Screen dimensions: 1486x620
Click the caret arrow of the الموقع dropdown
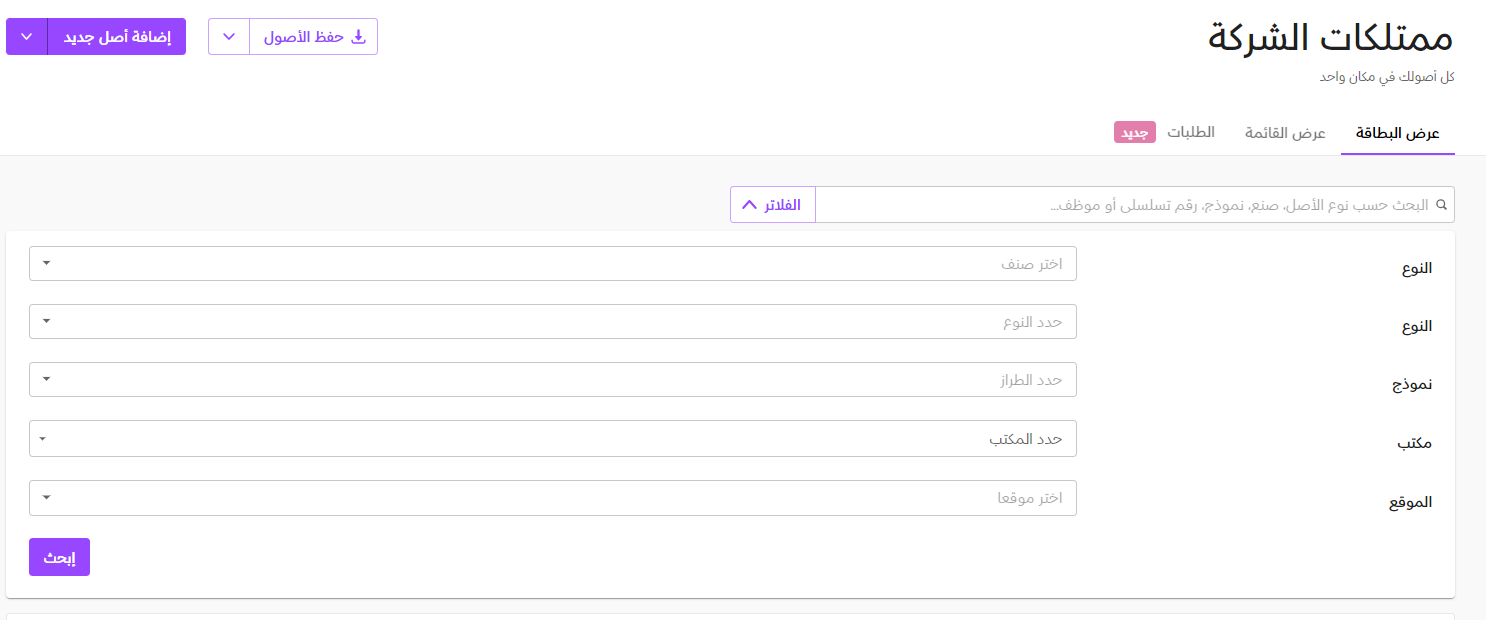tap(46, 498)
